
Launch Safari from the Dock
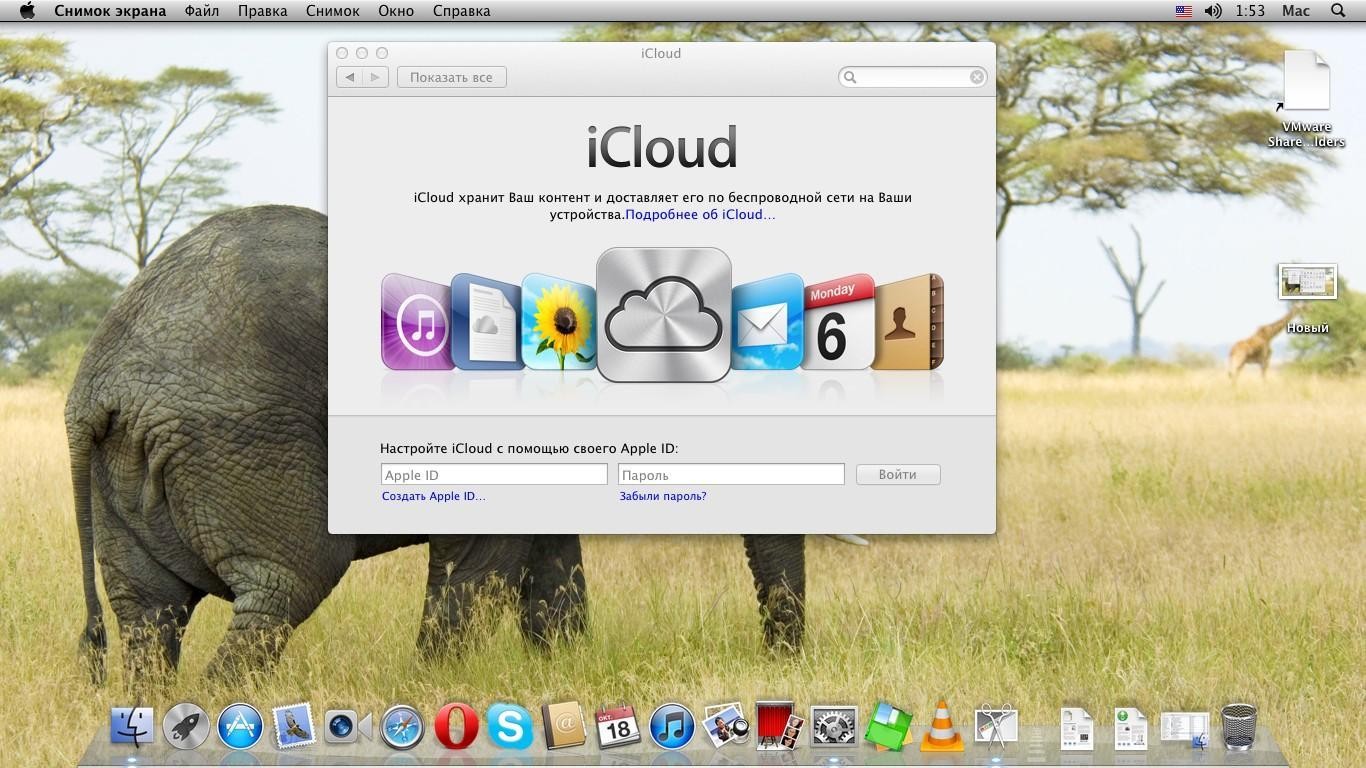click(402, 727)
